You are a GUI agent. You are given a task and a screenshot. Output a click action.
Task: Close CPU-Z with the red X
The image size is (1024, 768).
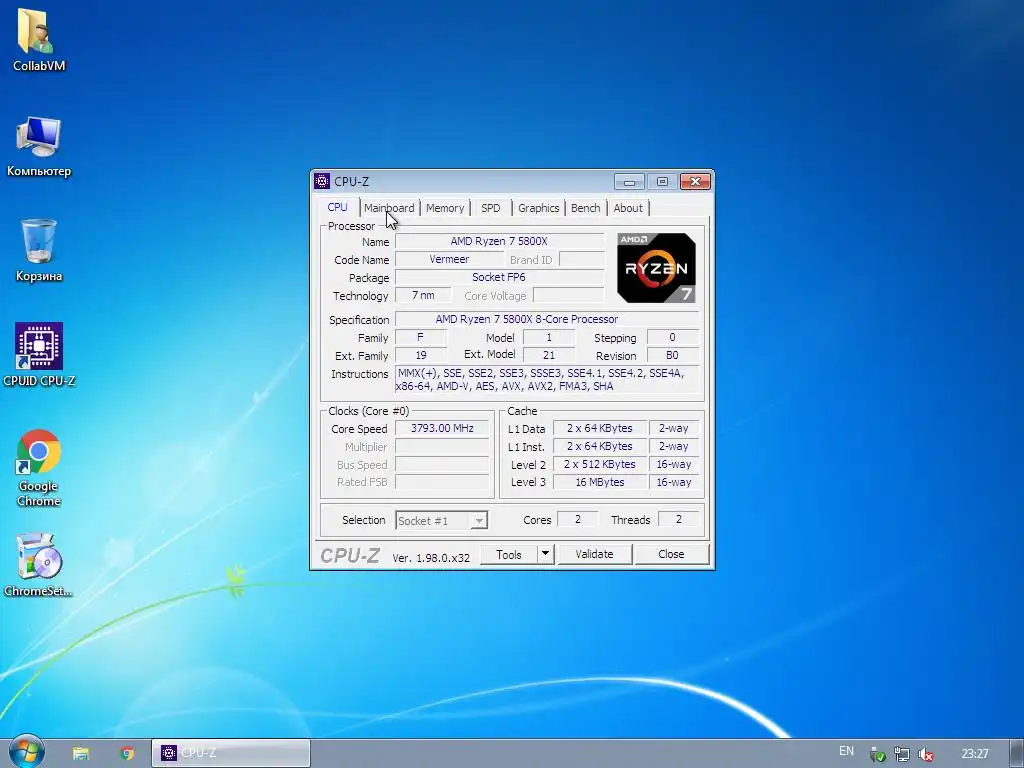point(696,182)
